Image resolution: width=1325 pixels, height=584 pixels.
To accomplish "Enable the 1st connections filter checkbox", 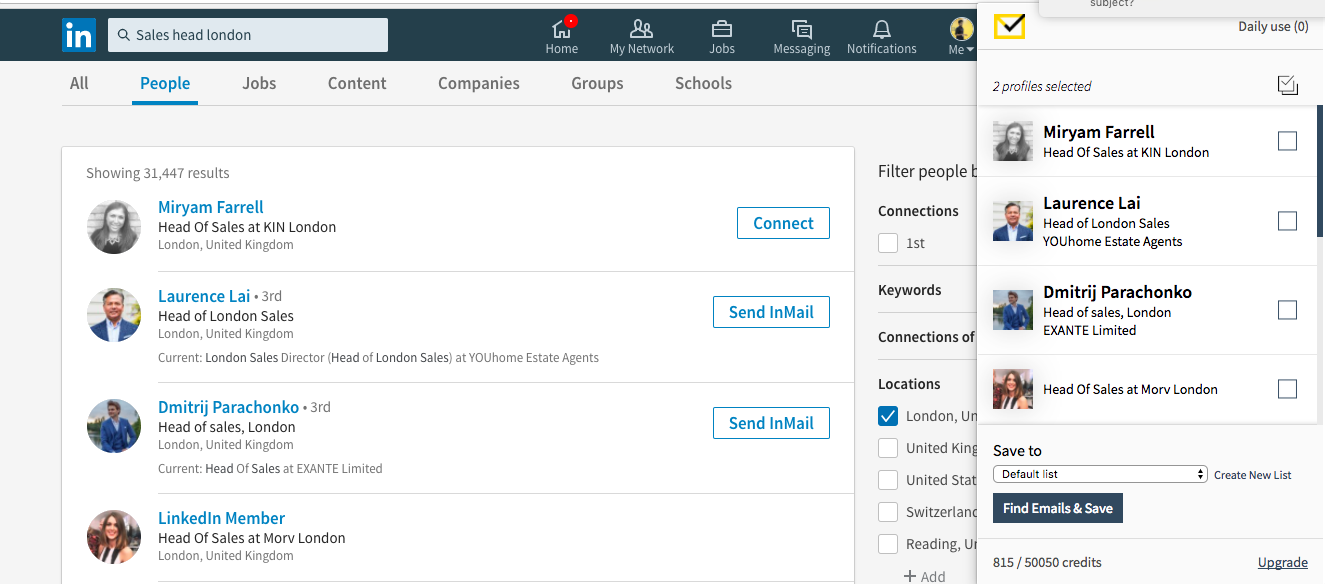I will click(x=888, y=243).
